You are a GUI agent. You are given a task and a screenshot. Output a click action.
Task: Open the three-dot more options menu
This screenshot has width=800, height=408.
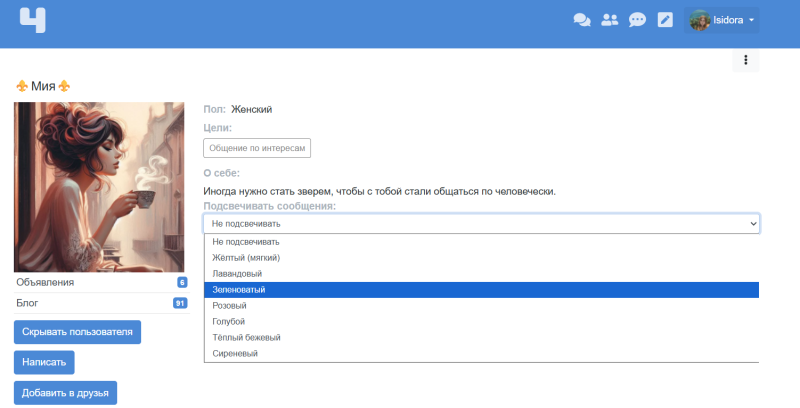coord(745,61)
